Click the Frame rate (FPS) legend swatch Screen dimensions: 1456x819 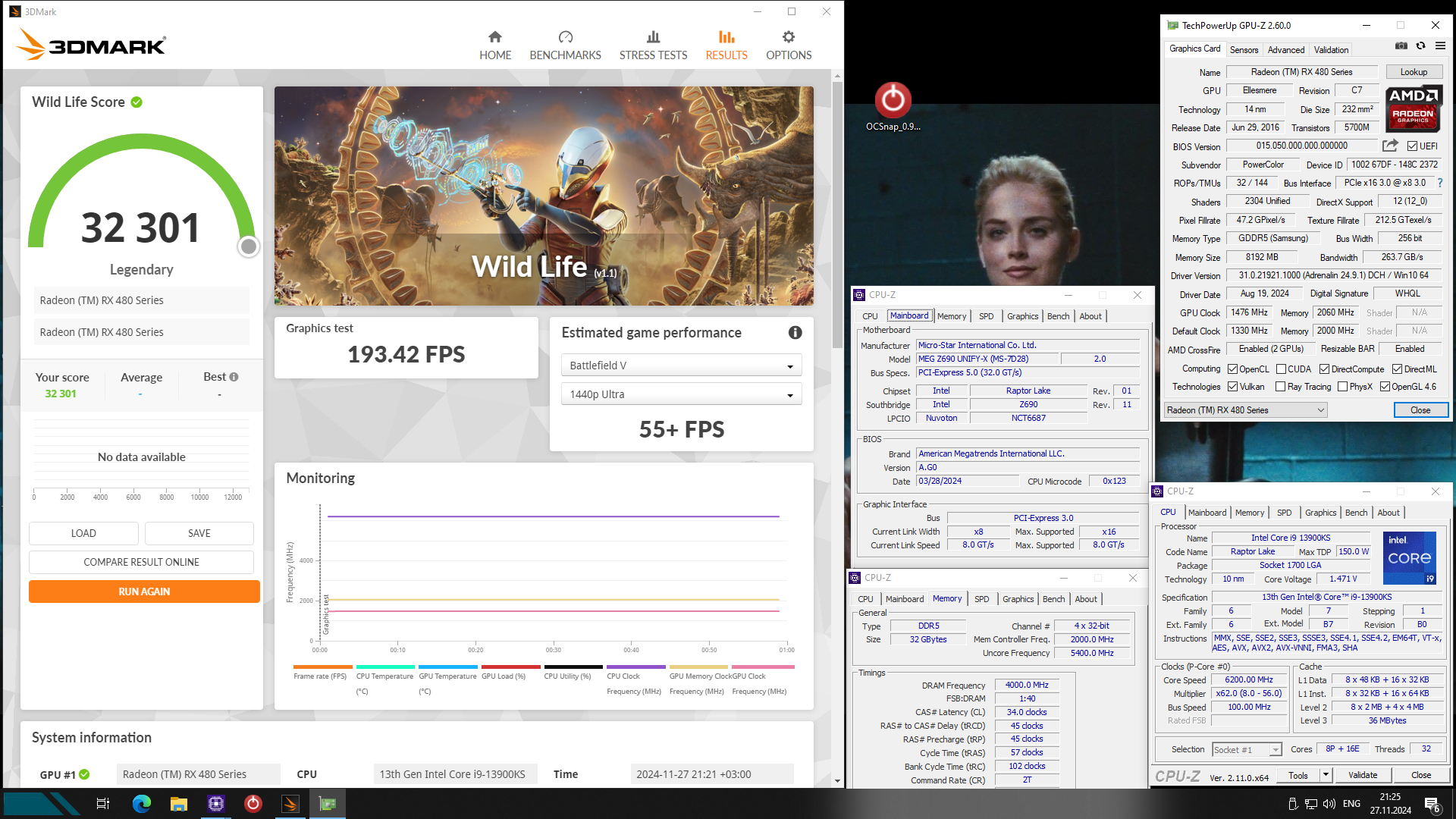(x=322, y=667)
